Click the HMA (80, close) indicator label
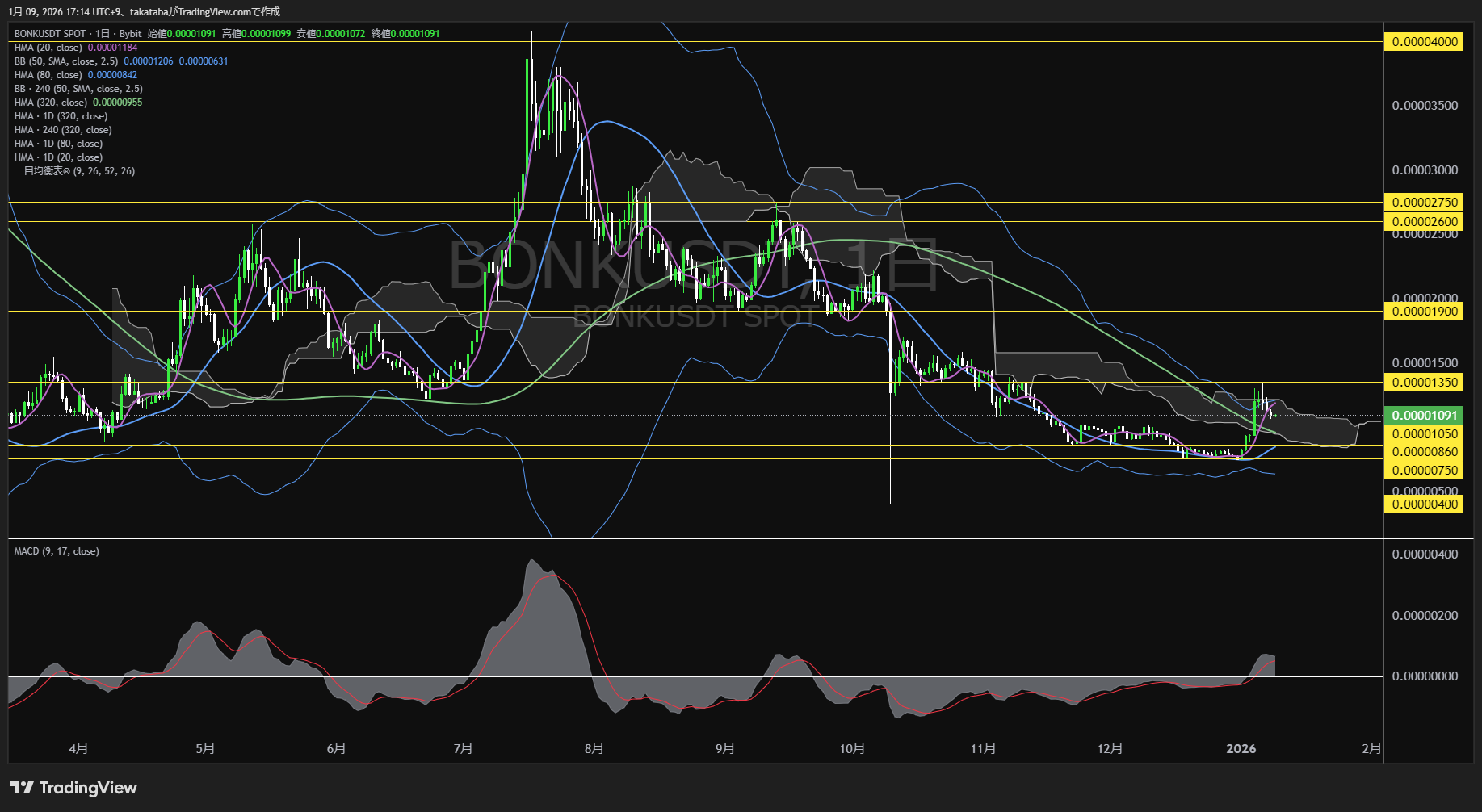This screenshot has height=812, width=1482. [x=48, y=75]
